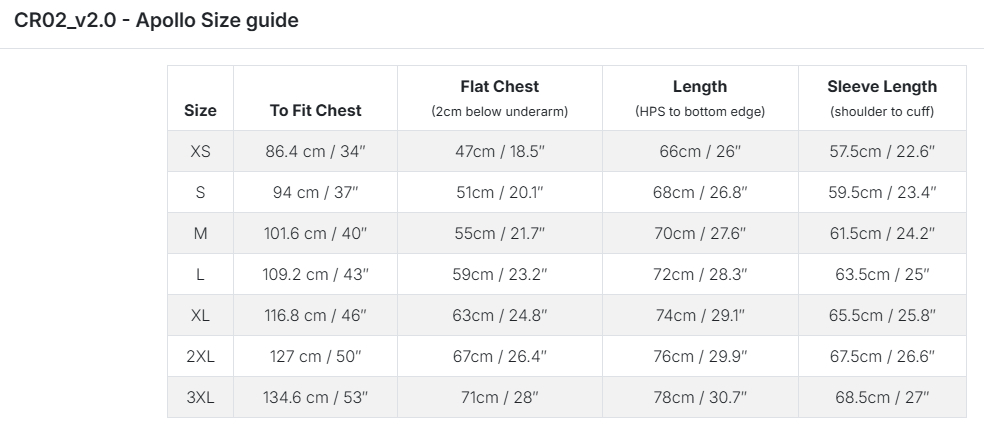Image resolution: width=984 pixels, height=425 pixels.
Task: Select the Size column header
Action: tap(200, 110)
